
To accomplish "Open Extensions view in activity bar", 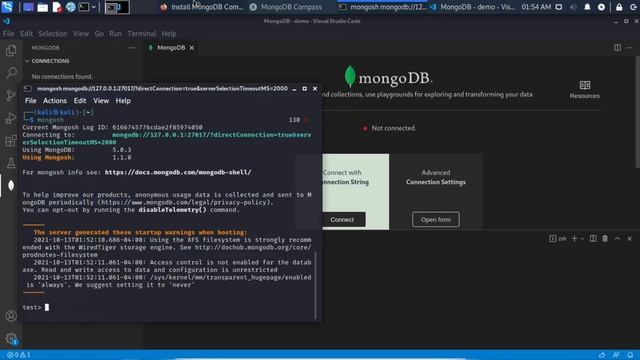I will coord(11,141).
